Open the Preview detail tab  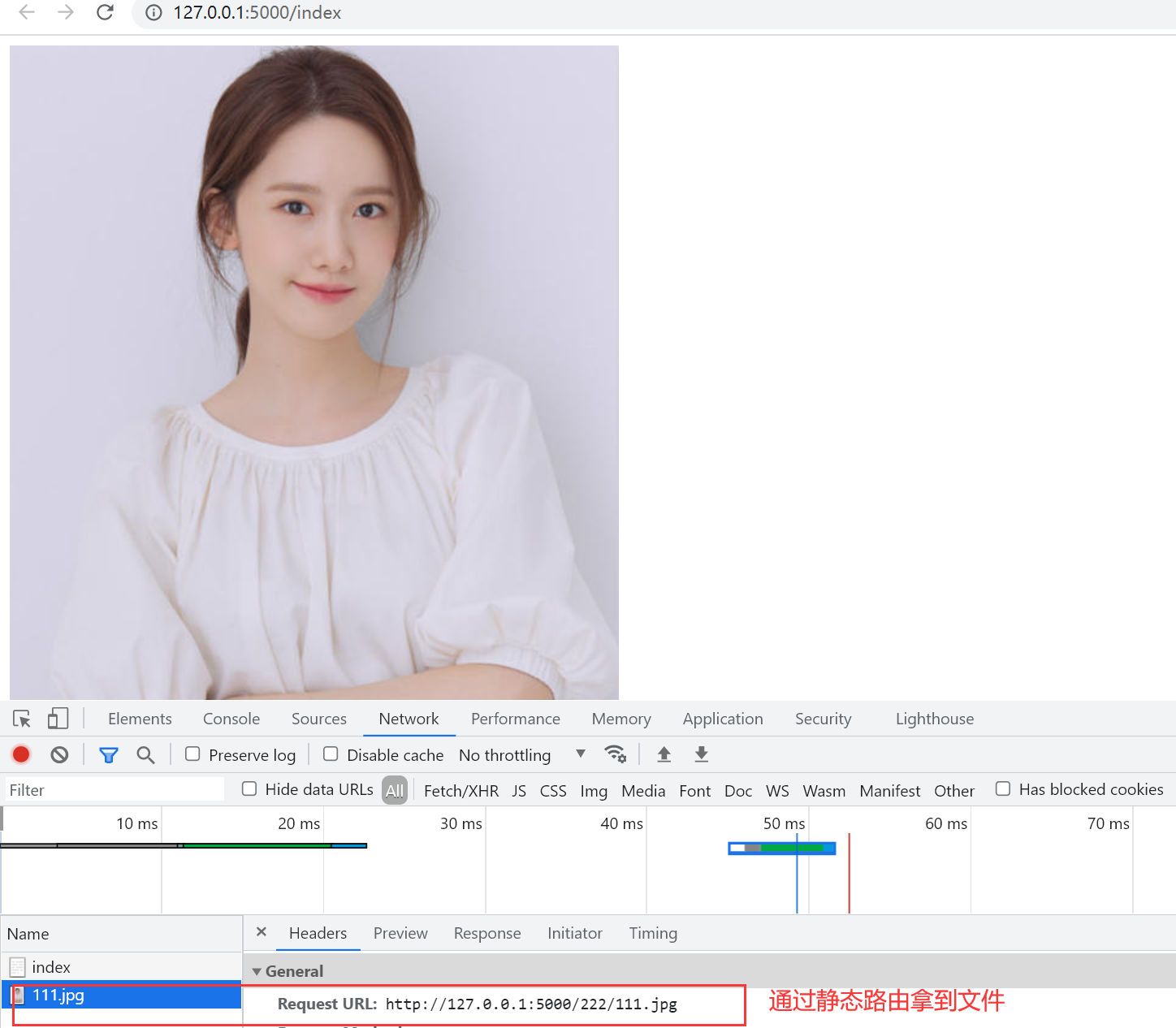[x=400, y=933]
